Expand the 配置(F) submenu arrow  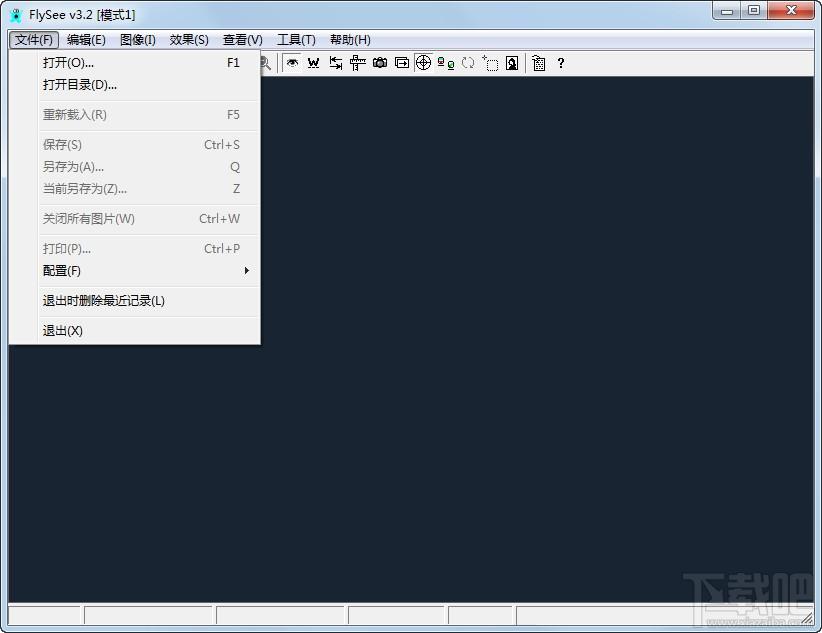click(246, 271)
